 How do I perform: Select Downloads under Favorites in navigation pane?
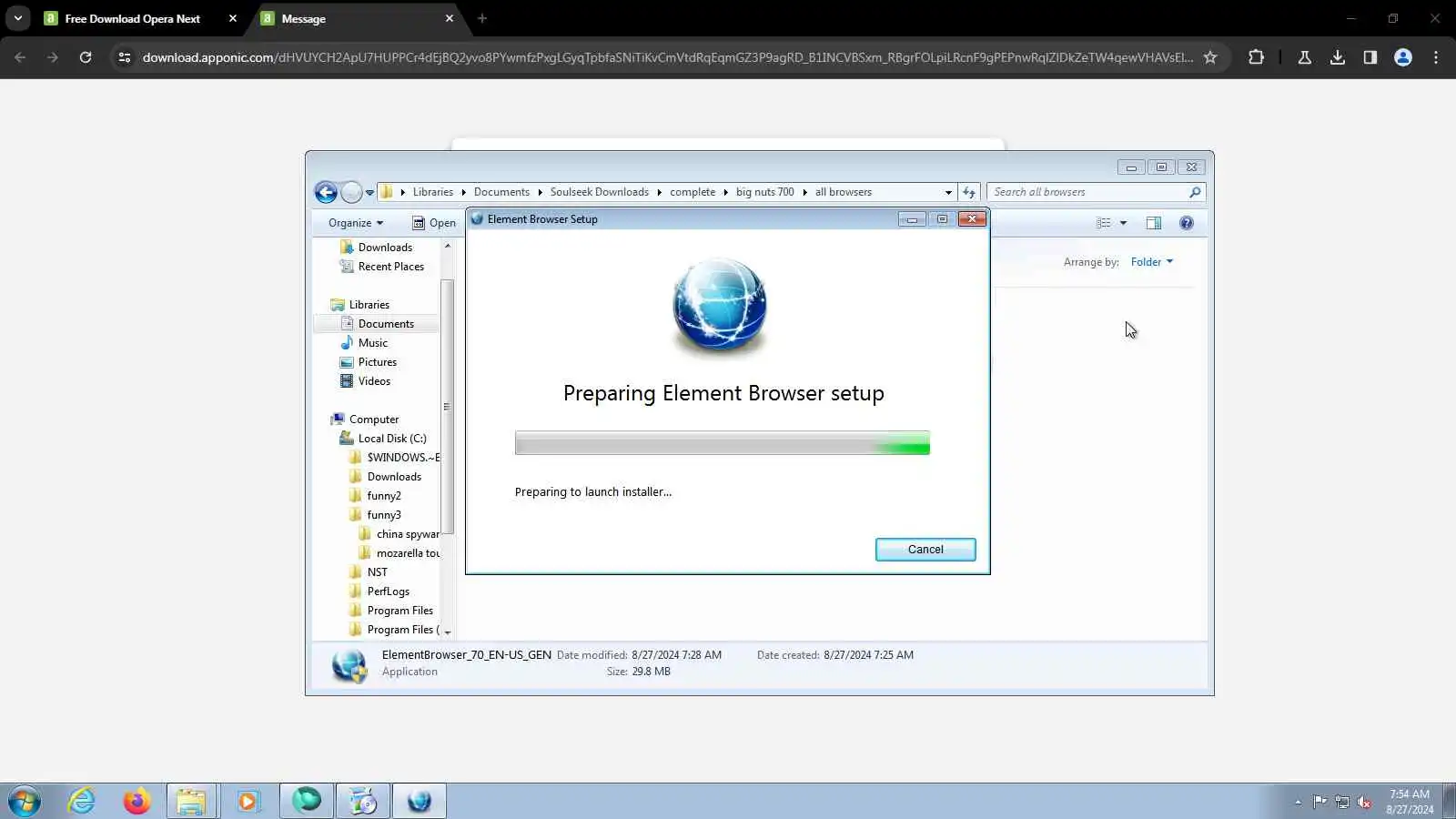[385, 248]
